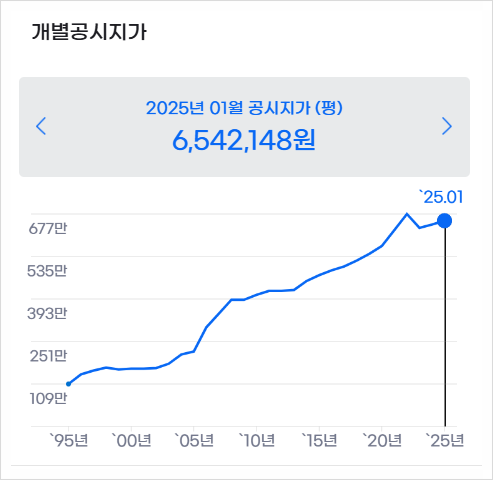Click the `10년 x-axis label
This screenshot has width=493, height=480.
257,440
